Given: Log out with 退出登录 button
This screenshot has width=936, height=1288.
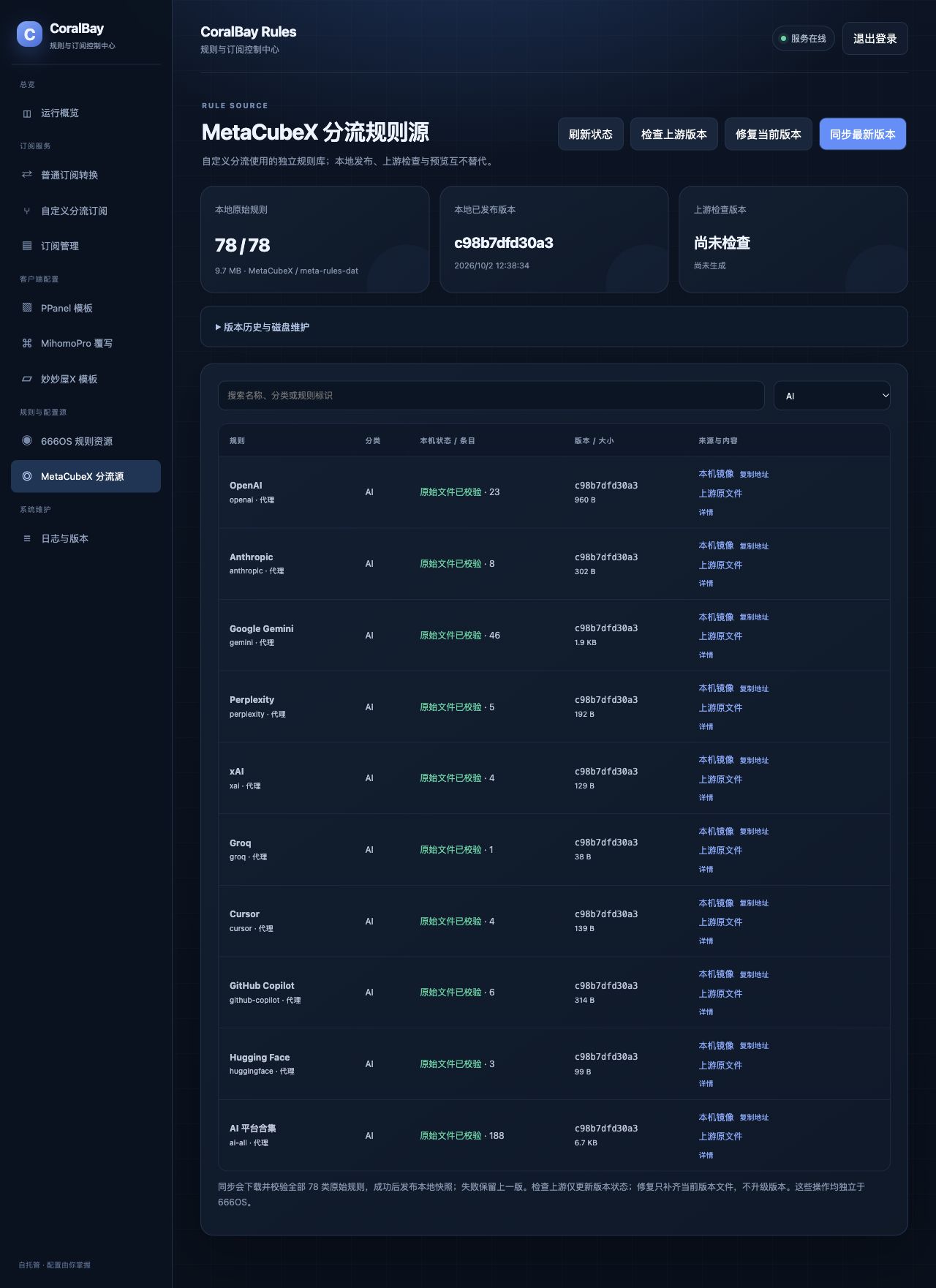Looking at the screenshot, I should click(875, 39).
